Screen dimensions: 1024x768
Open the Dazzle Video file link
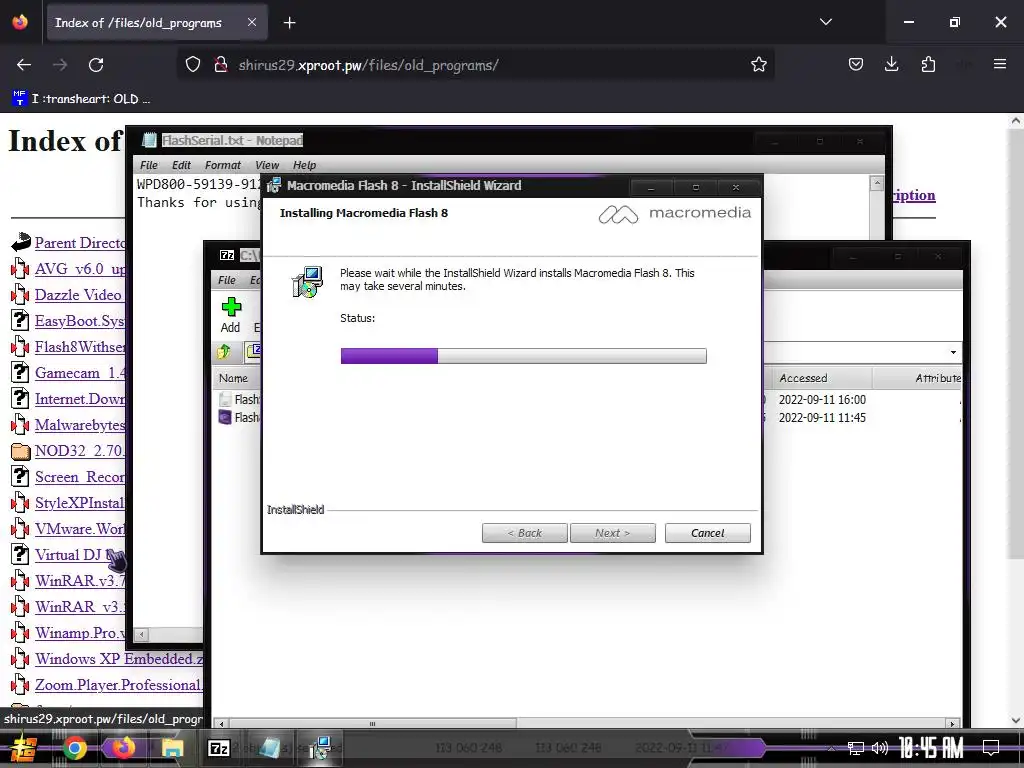[79, 295]
